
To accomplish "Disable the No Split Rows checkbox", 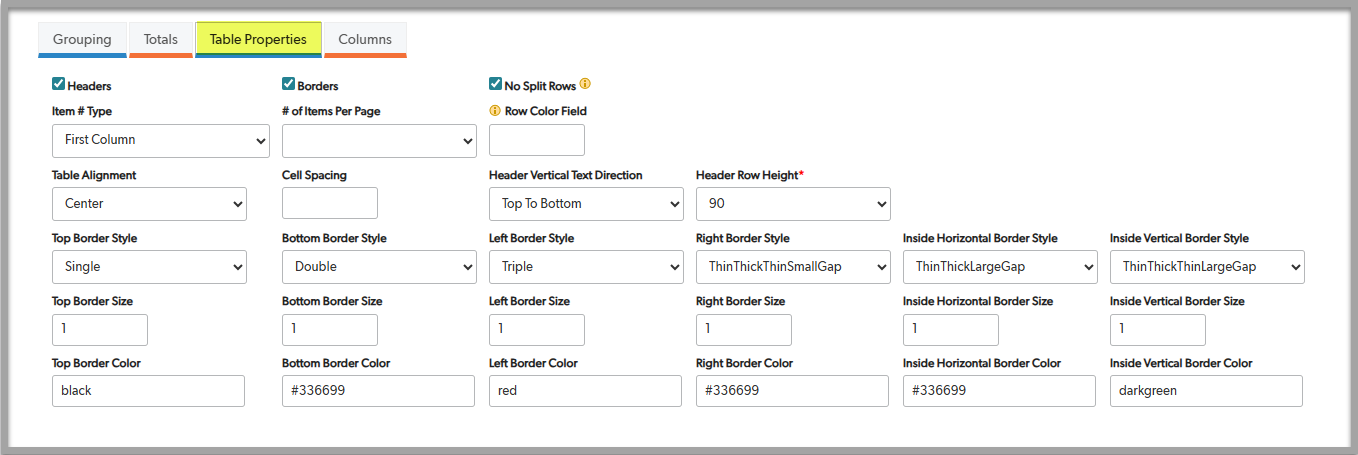I will pos(495,85).
